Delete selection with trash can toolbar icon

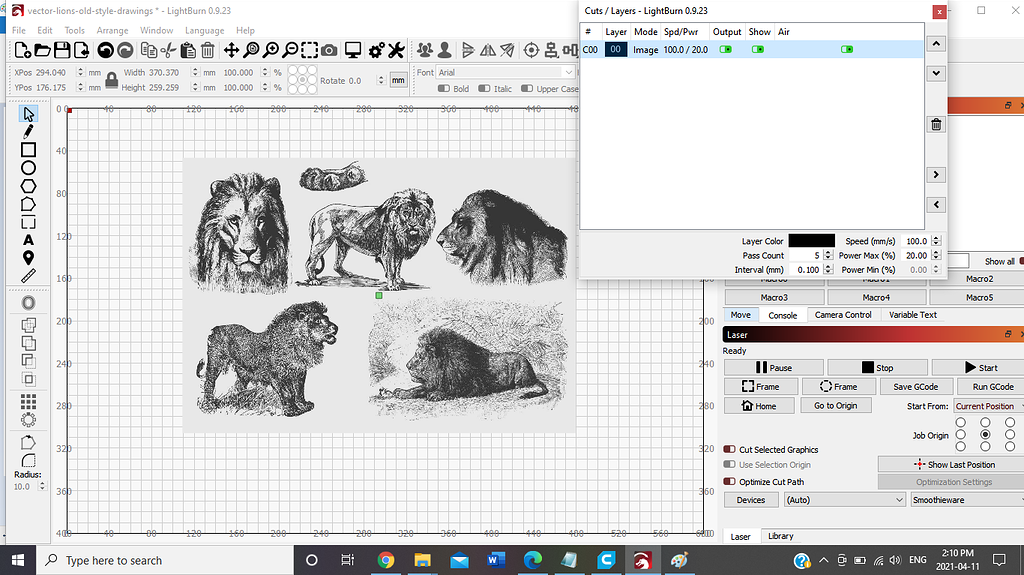tap(208, 50)
